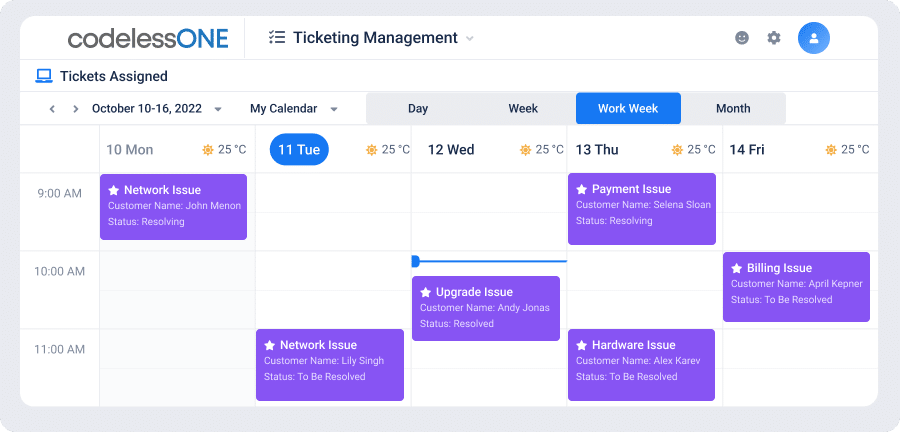
Task: Switch to the Day view tab
Action: coord(418,108)
